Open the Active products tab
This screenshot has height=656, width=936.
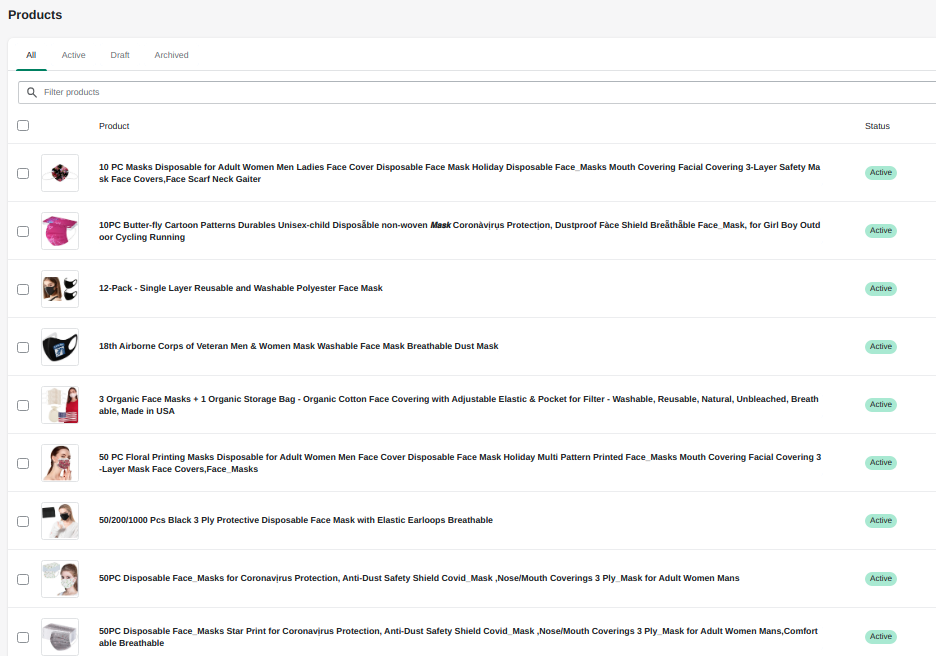(73, 55)
